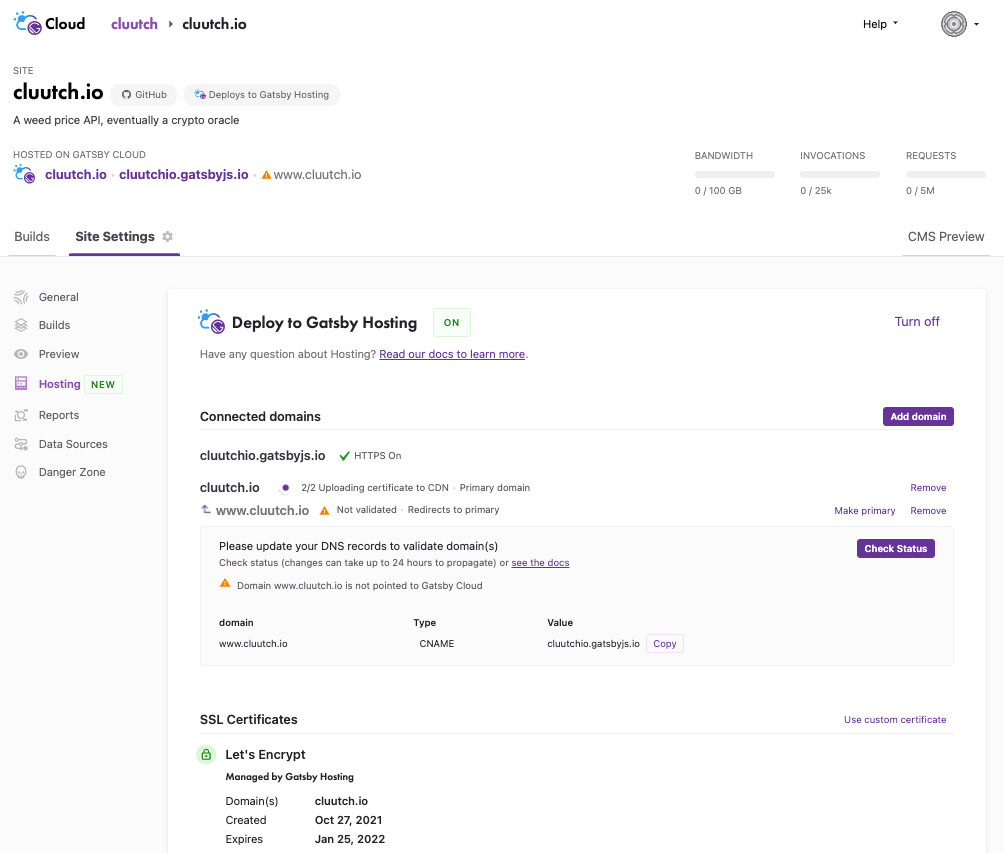The height and width of the screenshot is (853, 1004).
Task: Click the Requests usage bar
Action: 946,174
